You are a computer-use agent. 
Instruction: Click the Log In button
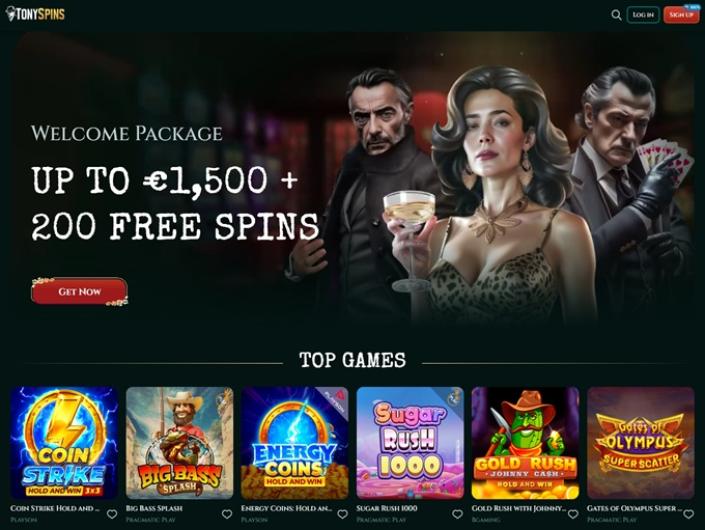pos(643,15)
